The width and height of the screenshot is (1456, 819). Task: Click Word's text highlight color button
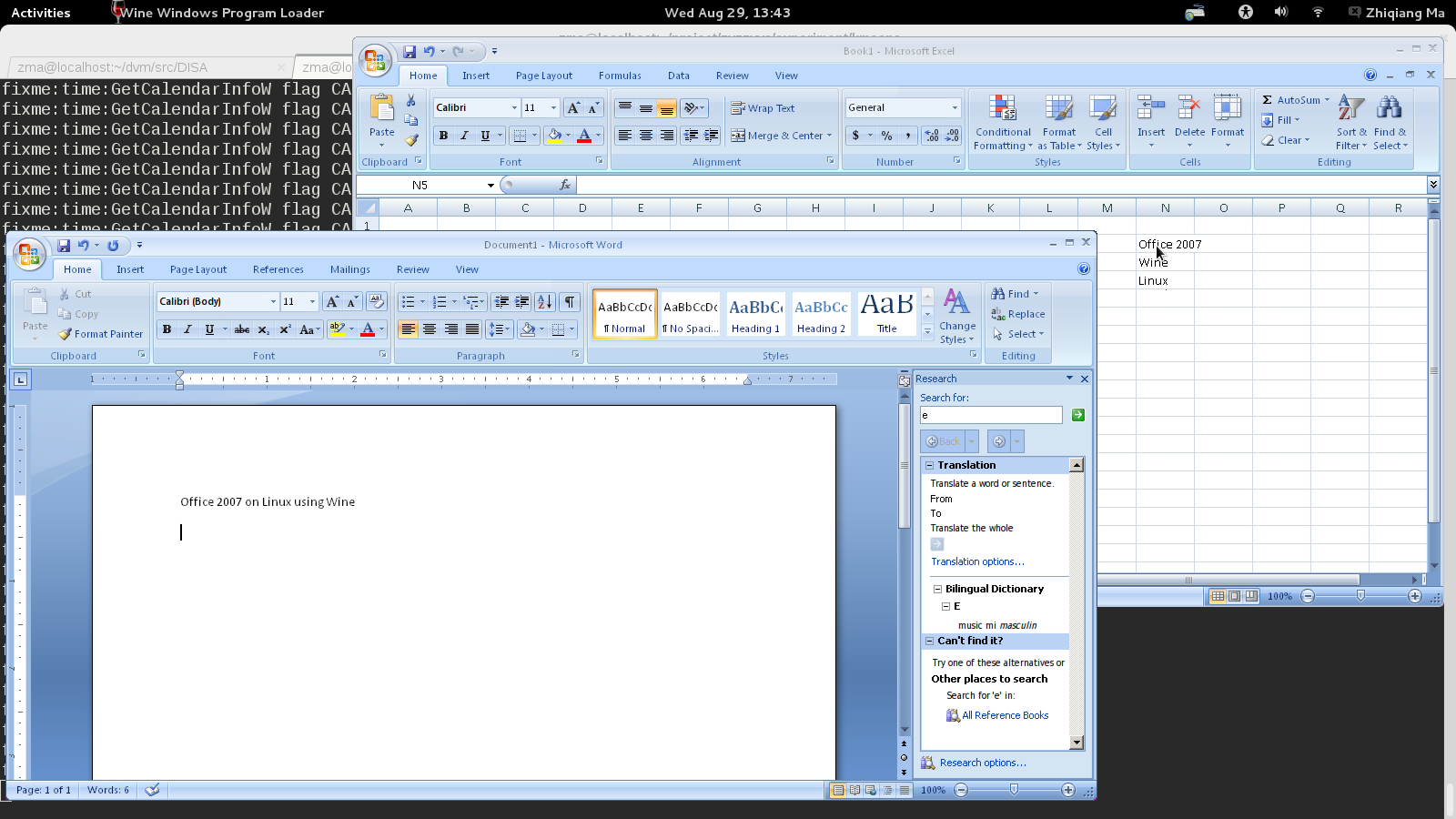337,329
